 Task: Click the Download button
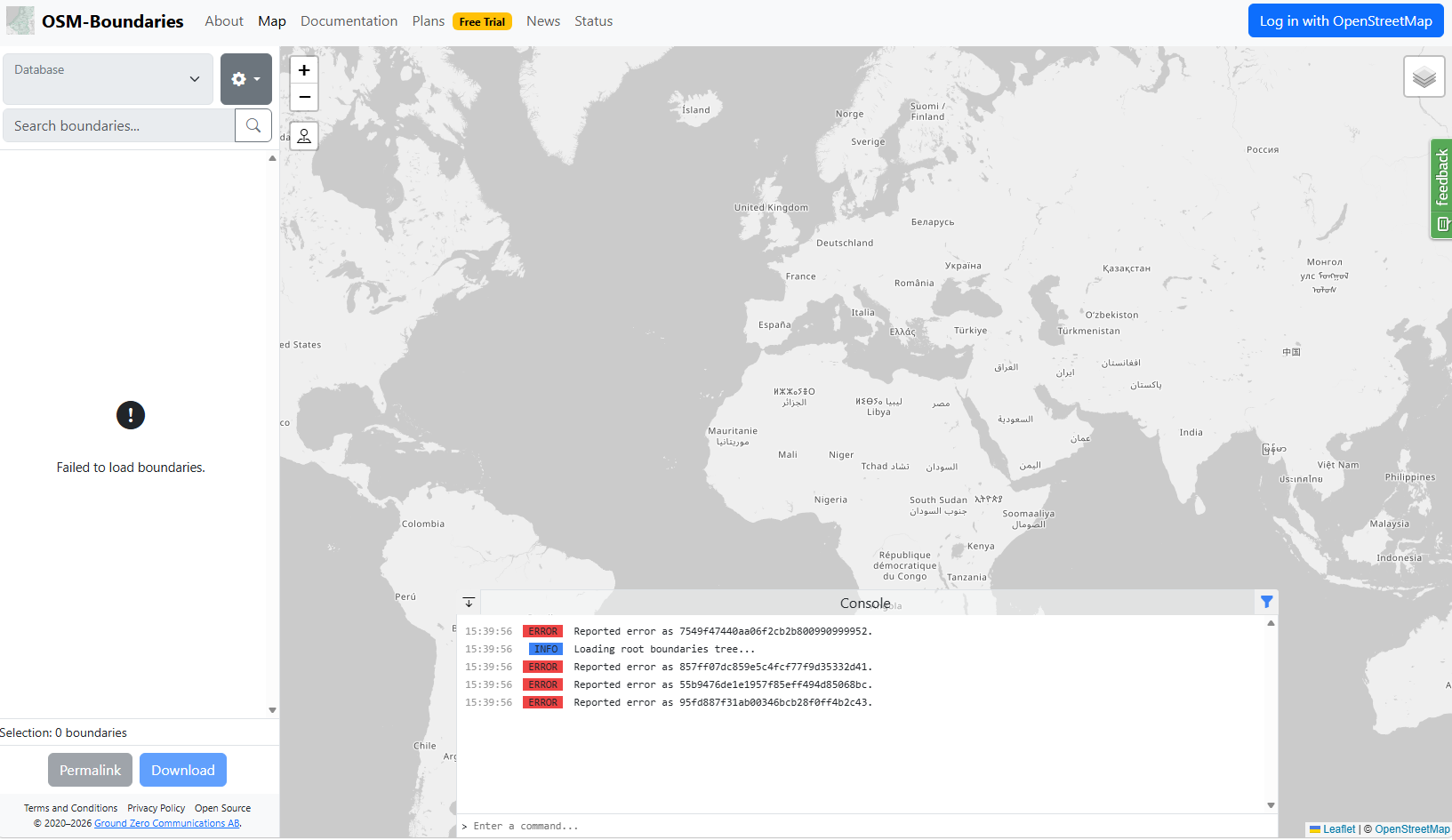(183, 770)
